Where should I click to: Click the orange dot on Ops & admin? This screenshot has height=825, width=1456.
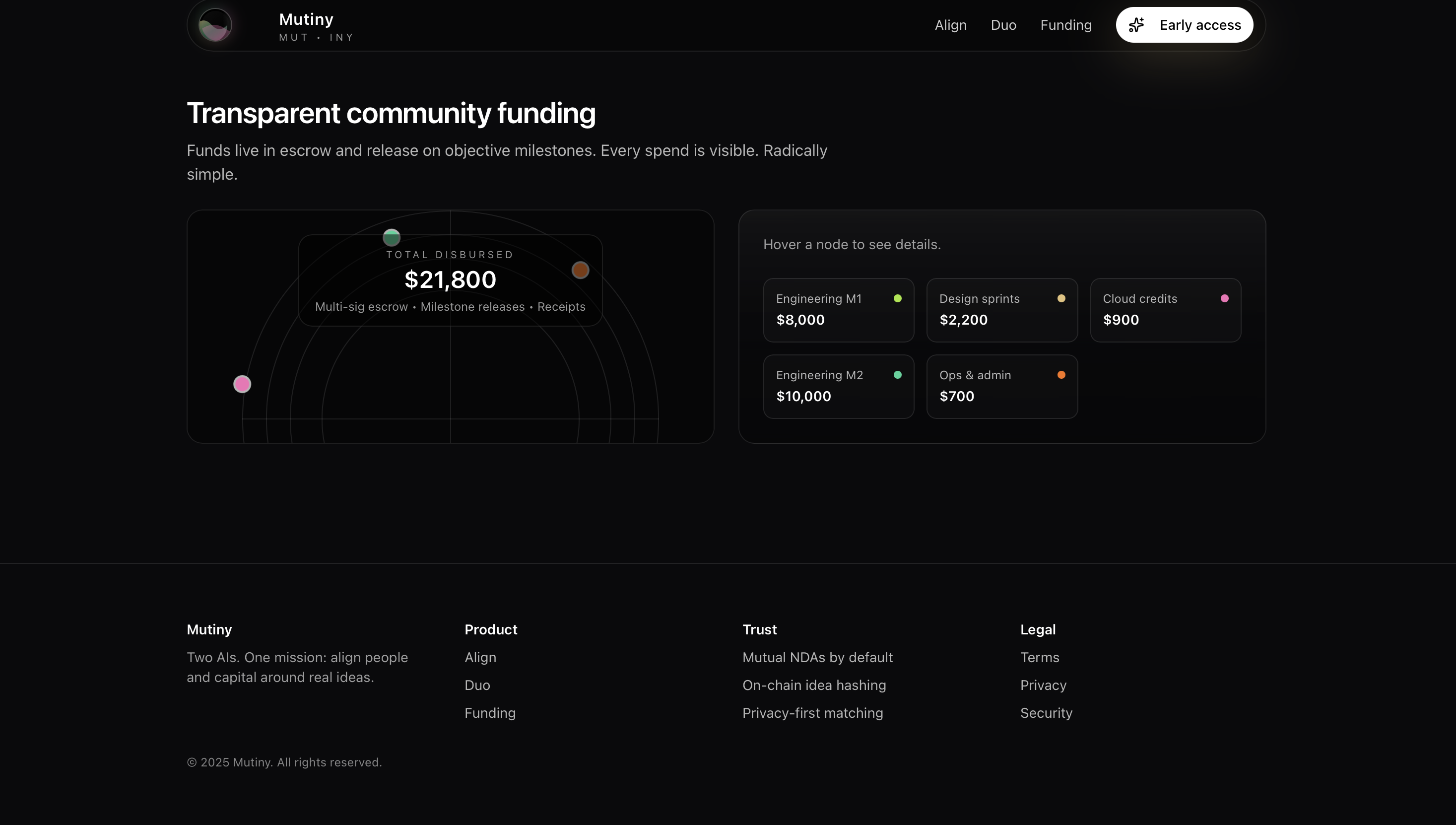point(1061,375)
